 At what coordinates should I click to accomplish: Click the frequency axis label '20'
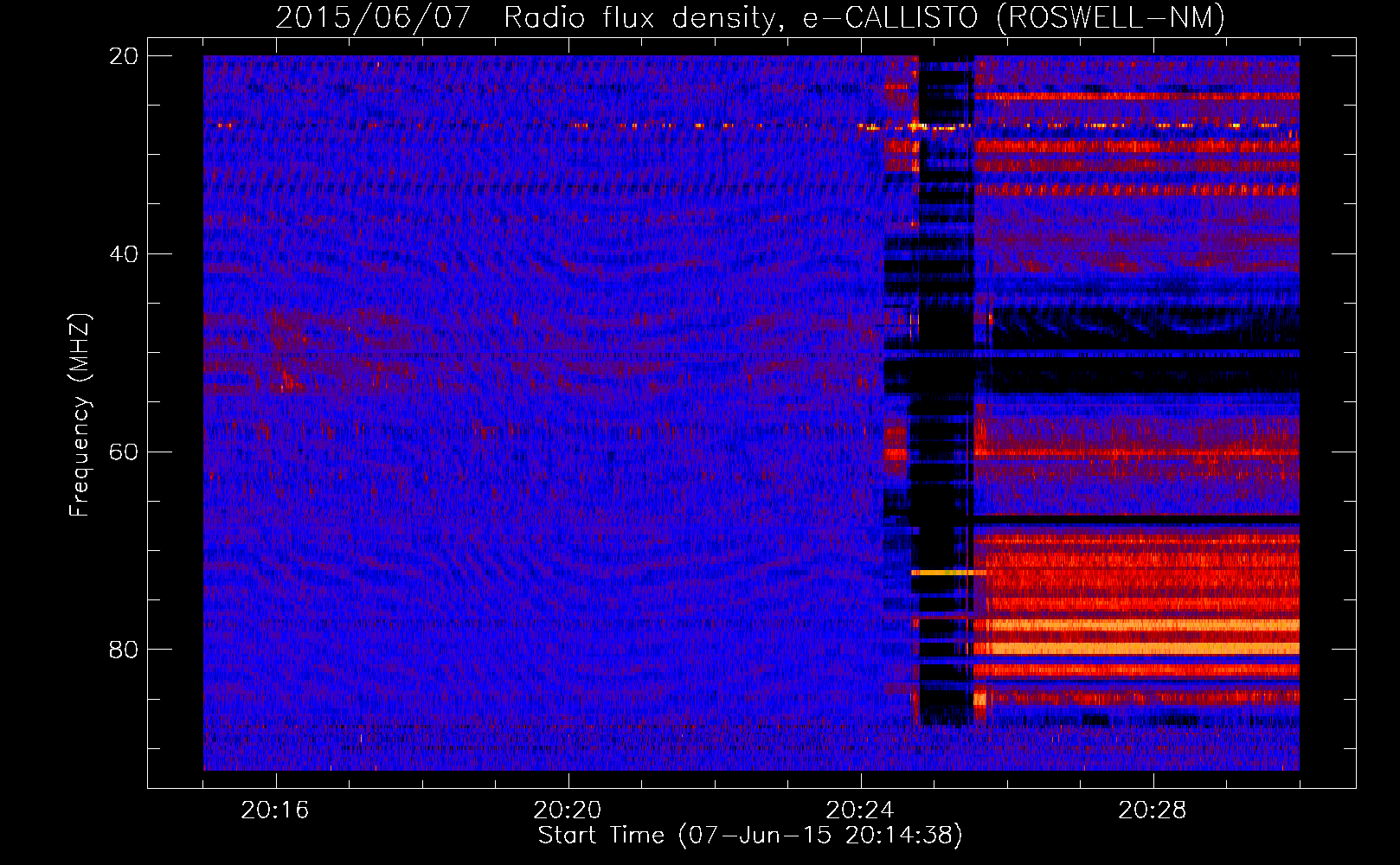pyautogui.click(x=124, y=56)
